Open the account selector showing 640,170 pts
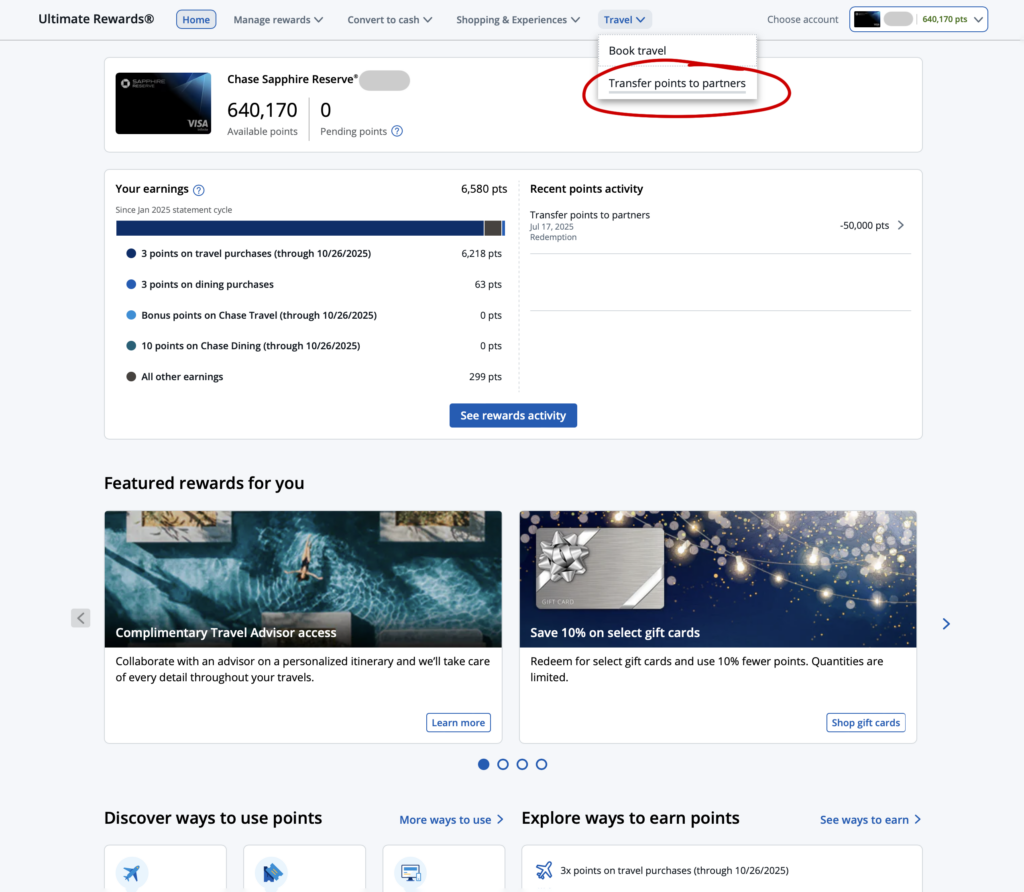This screenshot has height=892, width=1024. [x=918, y=19]
